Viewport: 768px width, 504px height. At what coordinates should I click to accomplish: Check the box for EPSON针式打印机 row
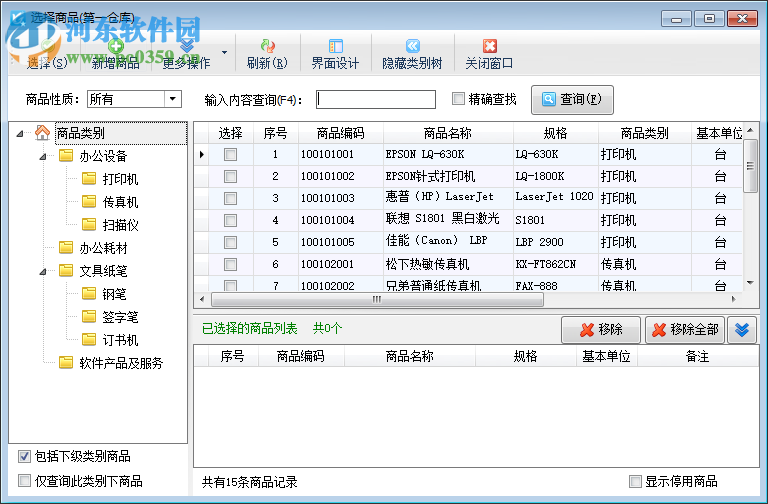pos(230,176)
